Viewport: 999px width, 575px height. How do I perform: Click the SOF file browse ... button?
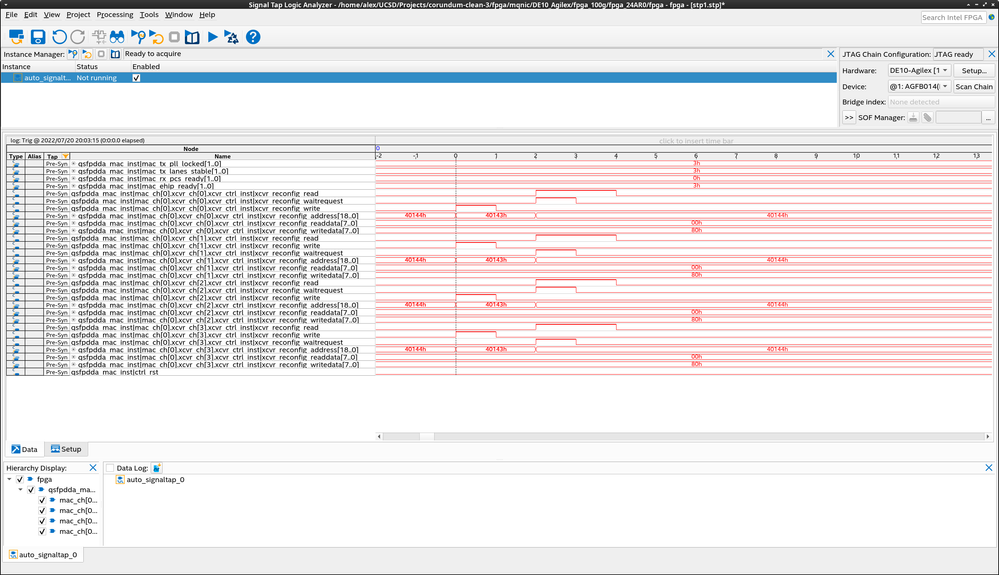coord(988,118)
